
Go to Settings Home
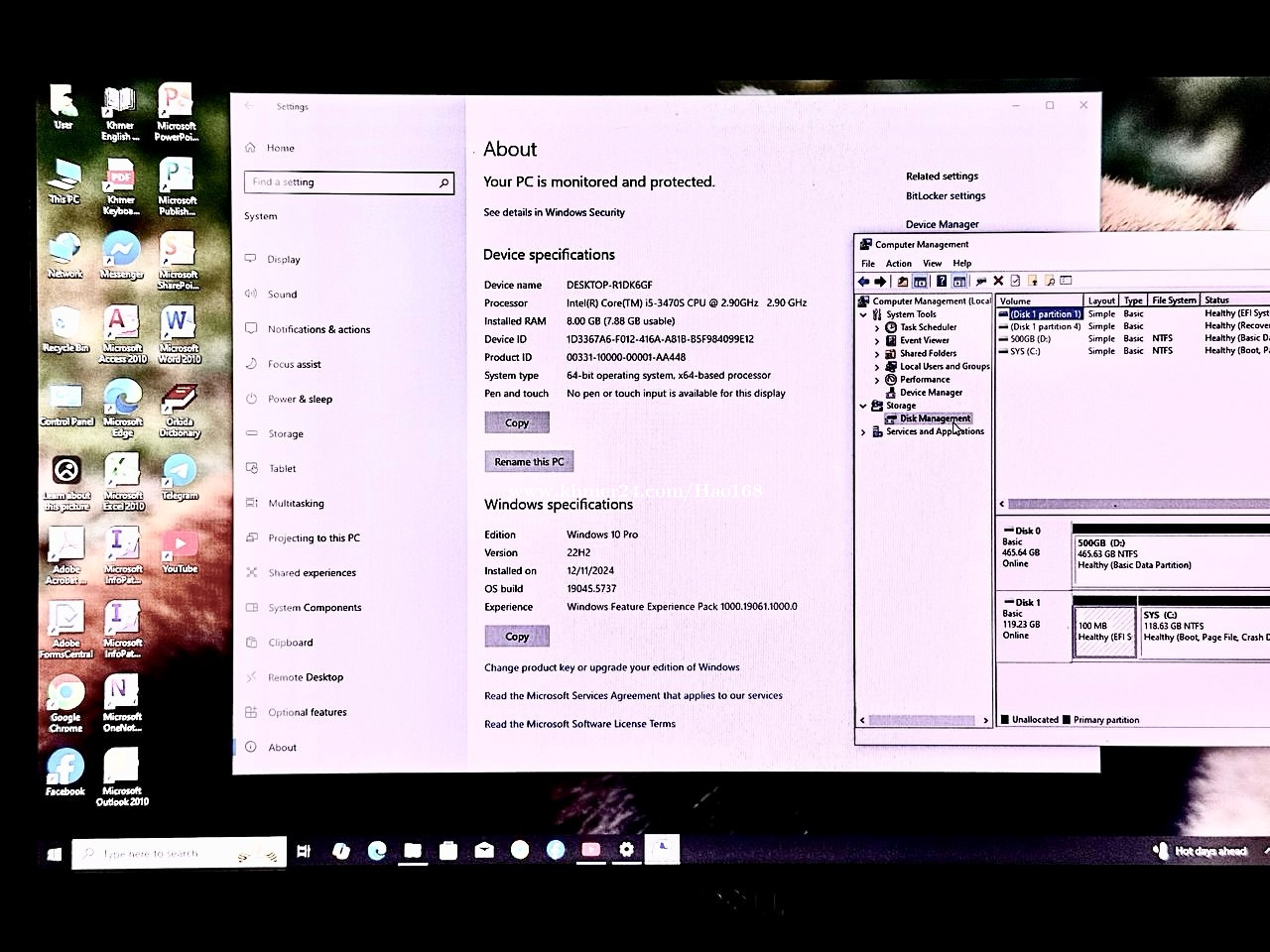pyautogui.click(x=280, y=148)
